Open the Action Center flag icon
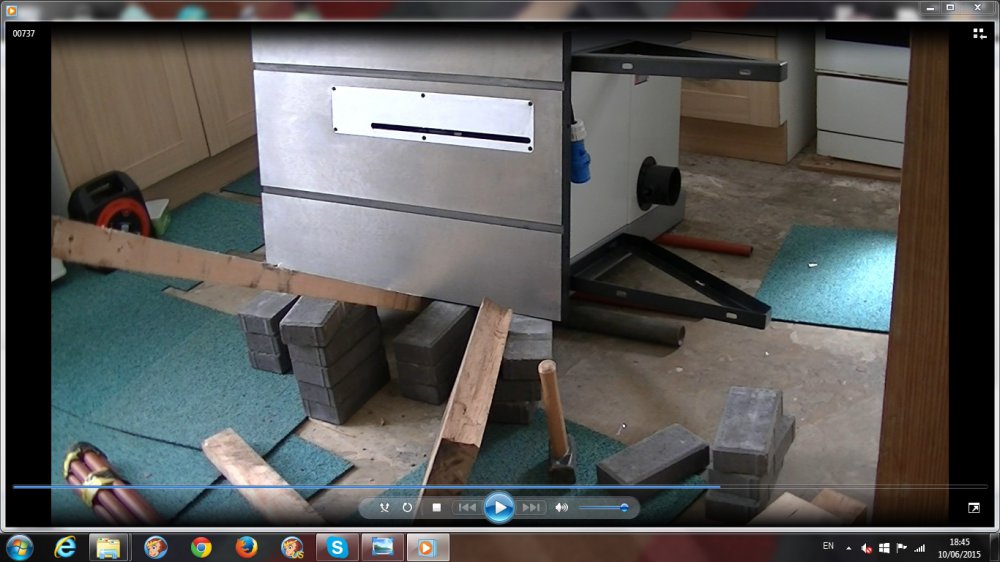The height and width of the screenshot is (562, 1000). tap(901, 548)
